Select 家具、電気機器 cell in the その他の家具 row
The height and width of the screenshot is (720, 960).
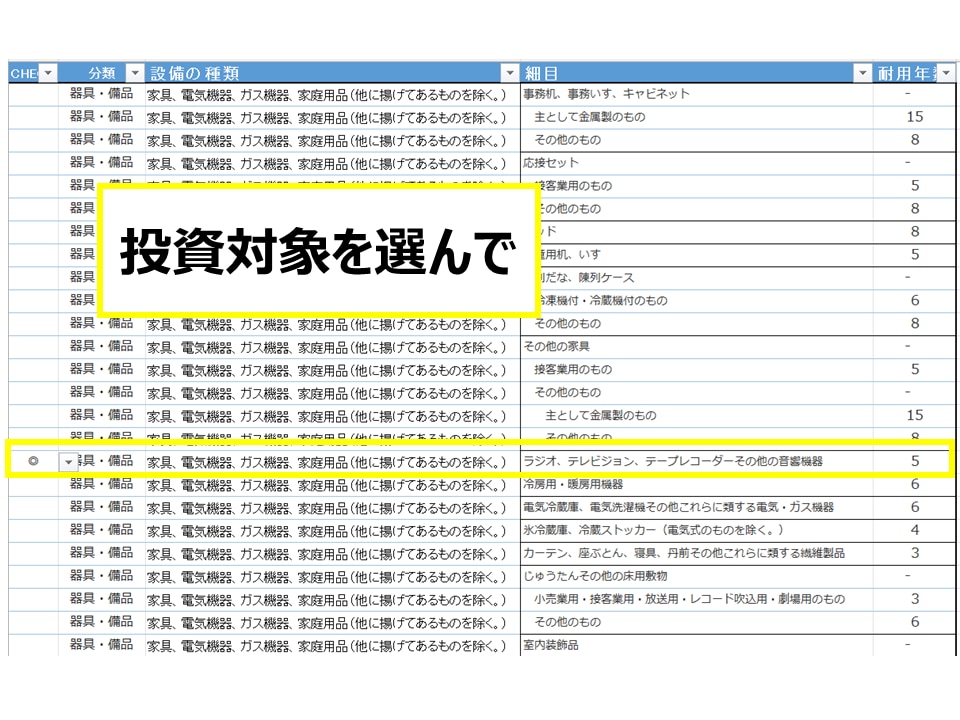tap(332, 347)
